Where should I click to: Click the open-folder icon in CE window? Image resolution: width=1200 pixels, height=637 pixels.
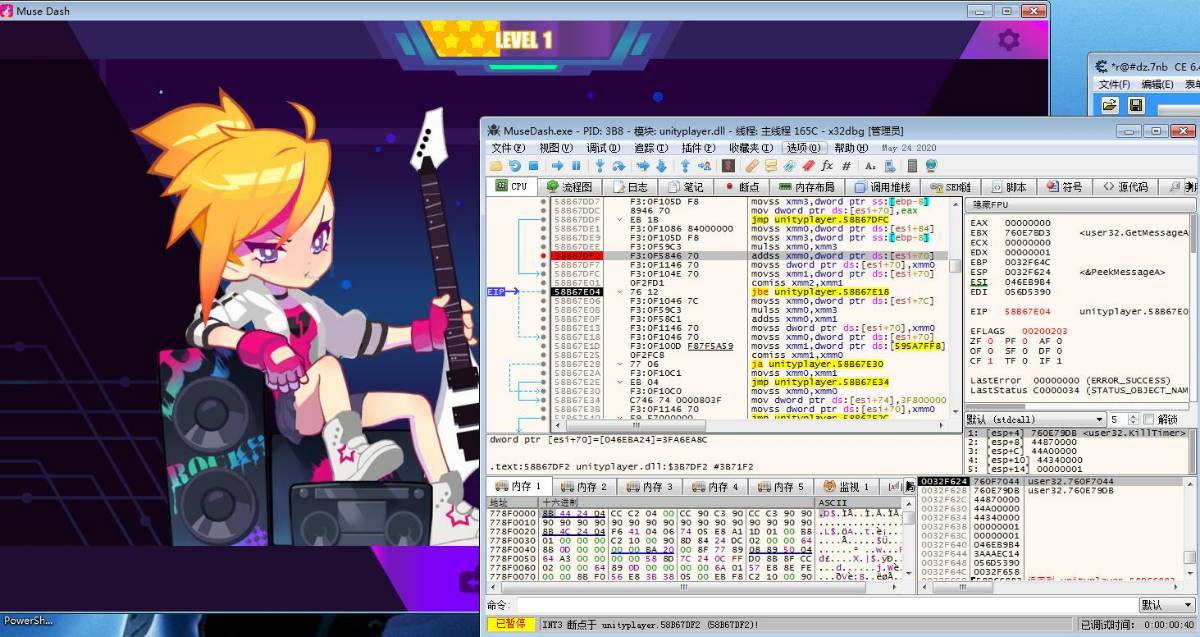(x=1110, y=105)
